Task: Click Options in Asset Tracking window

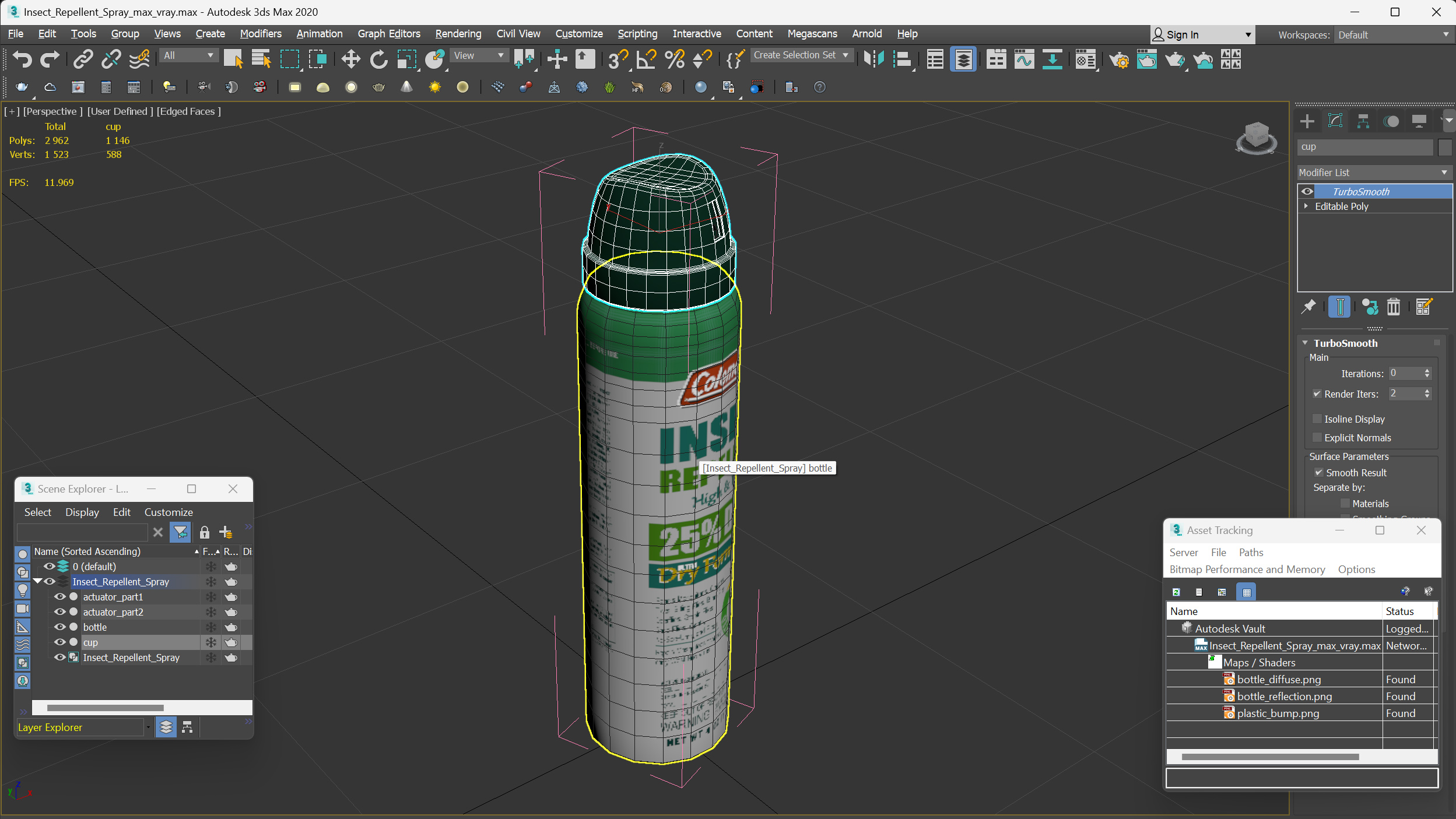Action: (x=1356, y=570)
